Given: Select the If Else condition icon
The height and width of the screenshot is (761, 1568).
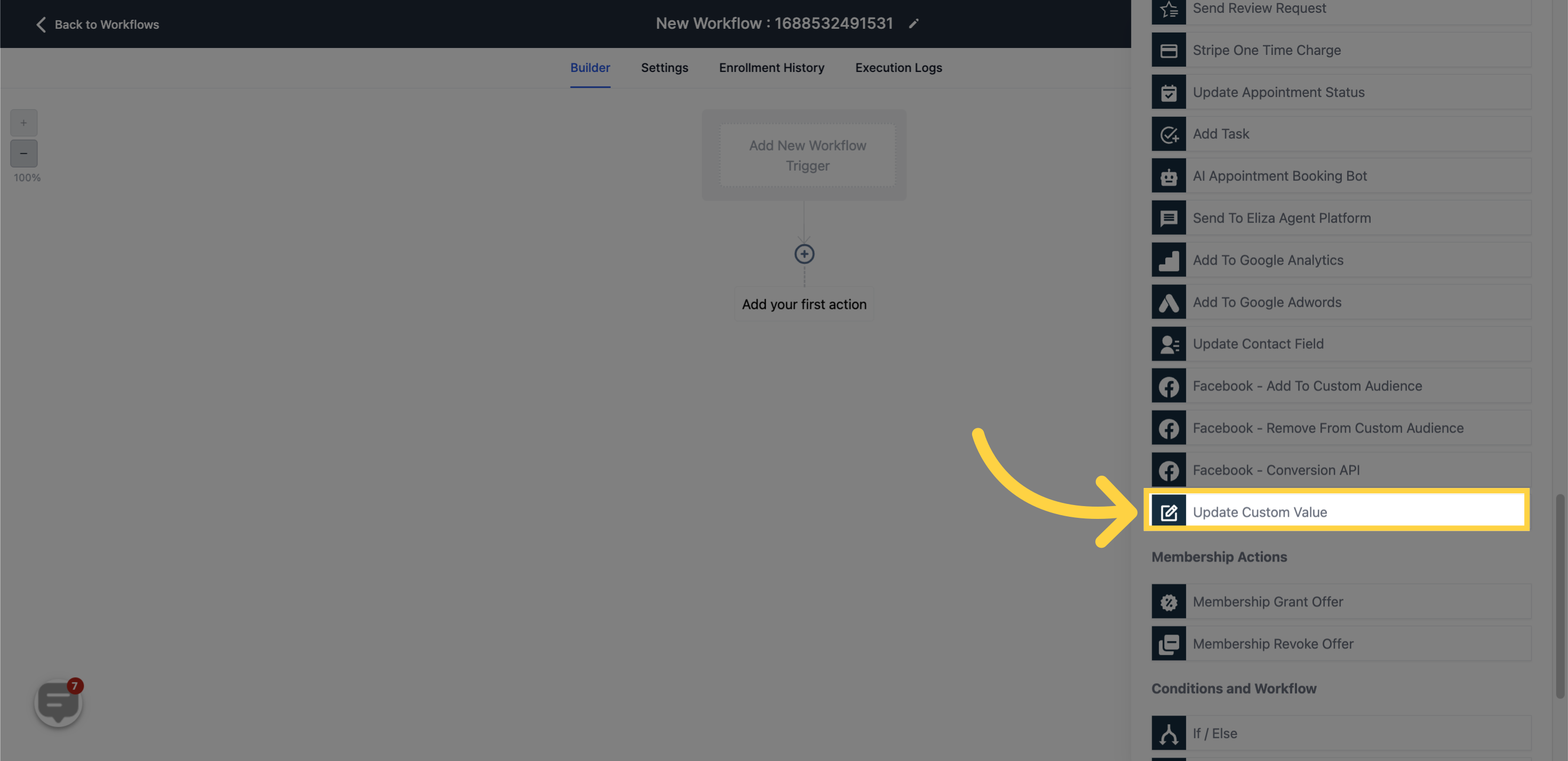Looking at the screenshot, I should pyautogui.click(x=1168, y=733).
